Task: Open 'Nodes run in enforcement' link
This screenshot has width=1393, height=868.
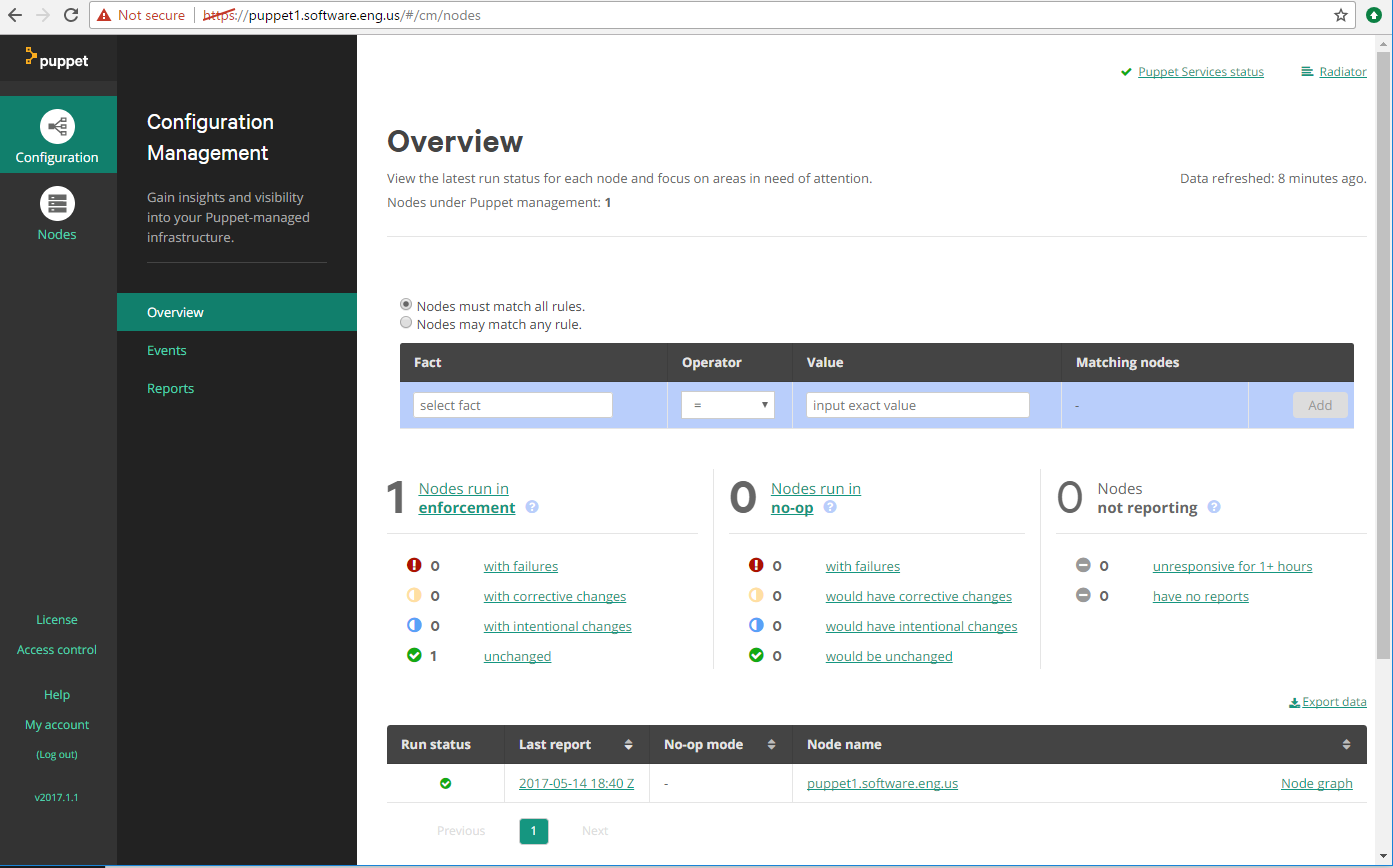Action: (x=466, y=498)
